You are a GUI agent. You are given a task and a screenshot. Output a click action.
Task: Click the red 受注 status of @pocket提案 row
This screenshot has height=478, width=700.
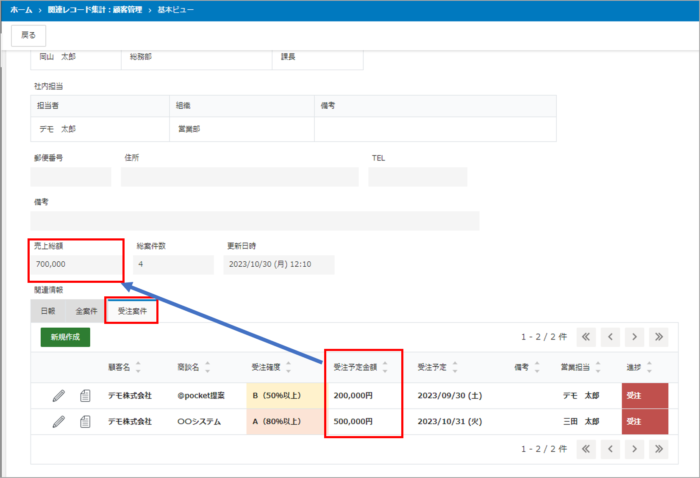(645, 396)
